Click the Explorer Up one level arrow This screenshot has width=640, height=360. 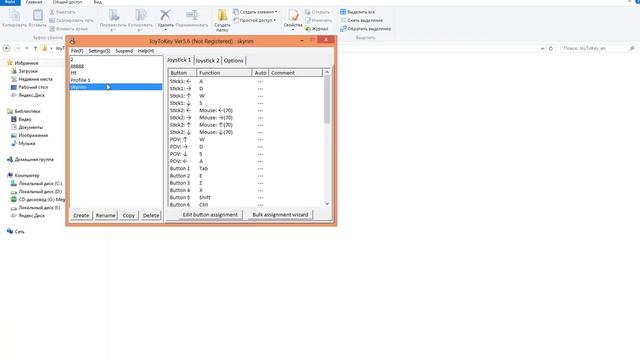(36, 48)
